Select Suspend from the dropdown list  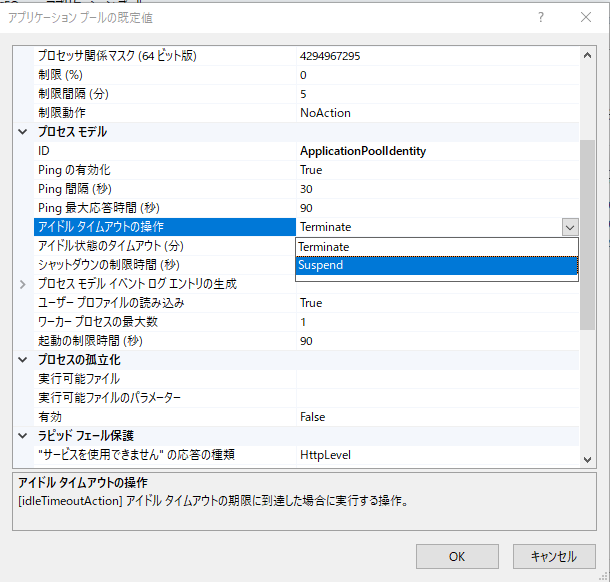pyautogui.click(x=436, y=265)
